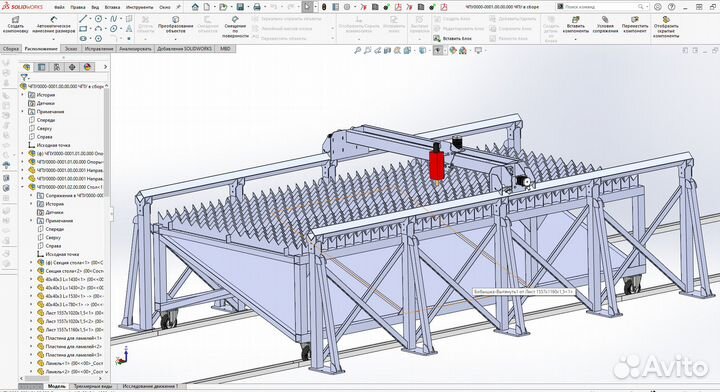Click Zoom to Fit in heads-up toolbar
The width and height of the screenshot is (720, 392).
tap(358, 50)
